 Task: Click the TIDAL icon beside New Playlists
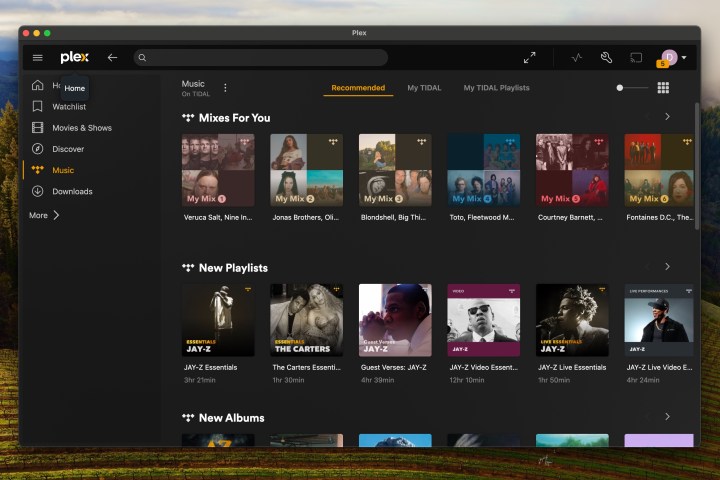pyautogui.click(x=188, y=268)
